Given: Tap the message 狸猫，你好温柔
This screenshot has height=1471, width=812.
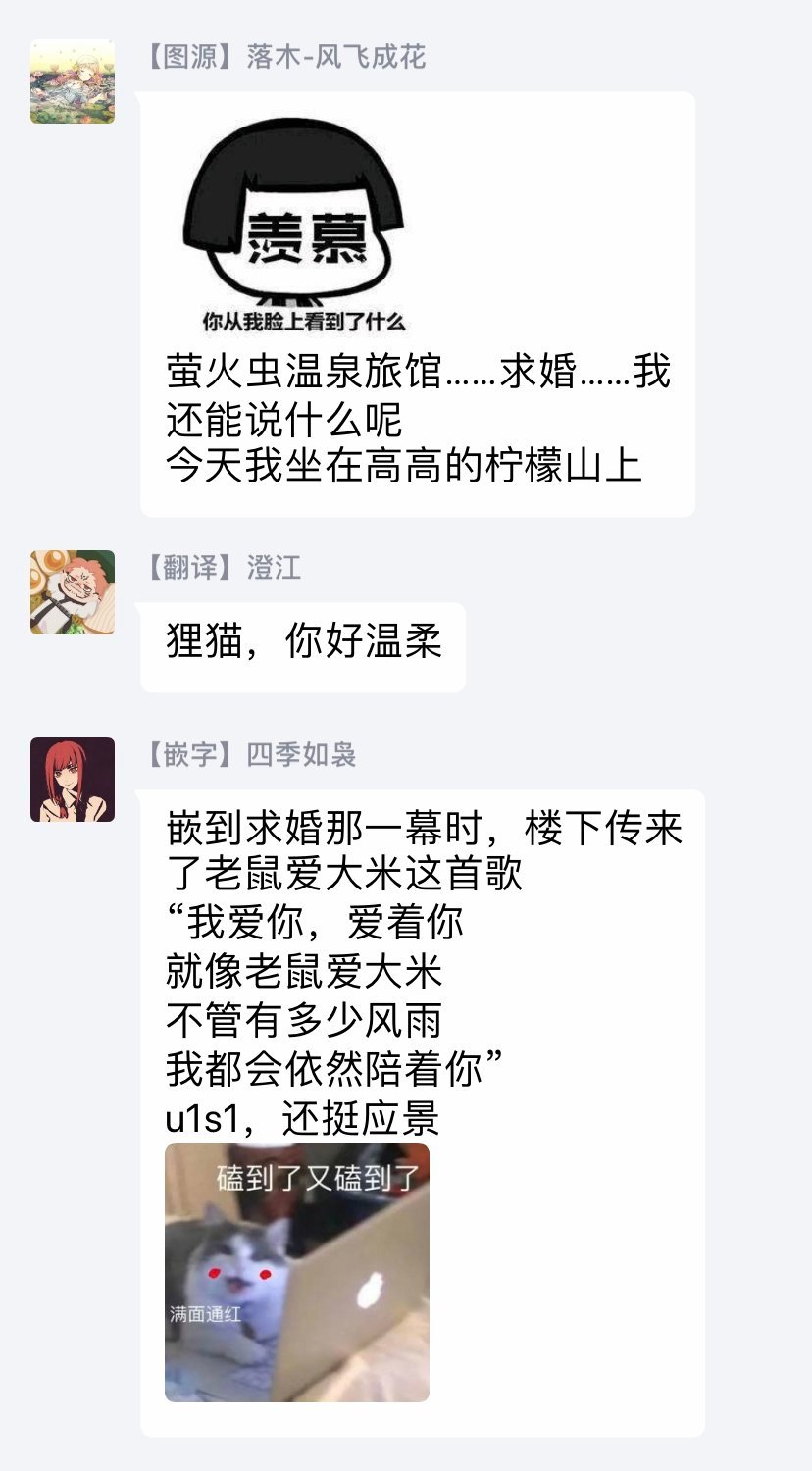Looking at the screenshot, I should point(304,642).
